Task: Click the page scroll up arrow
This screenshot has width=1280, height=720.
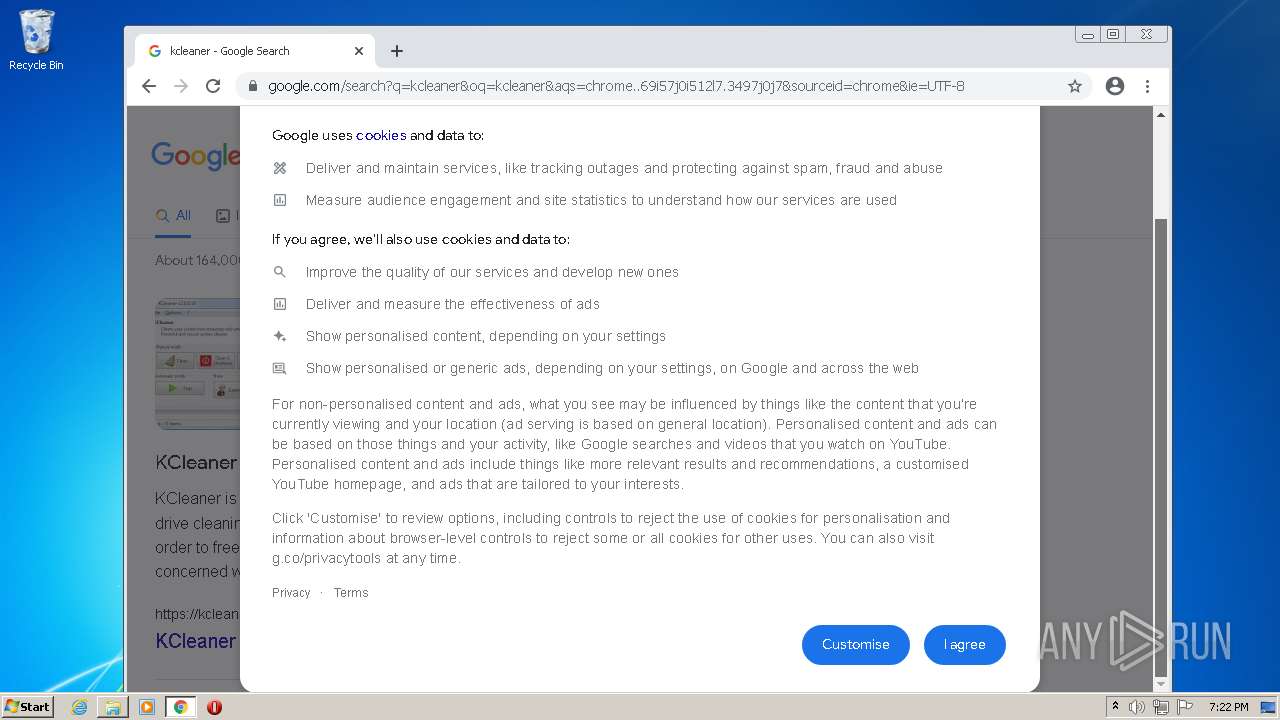Action: [x=1161, y=115]
